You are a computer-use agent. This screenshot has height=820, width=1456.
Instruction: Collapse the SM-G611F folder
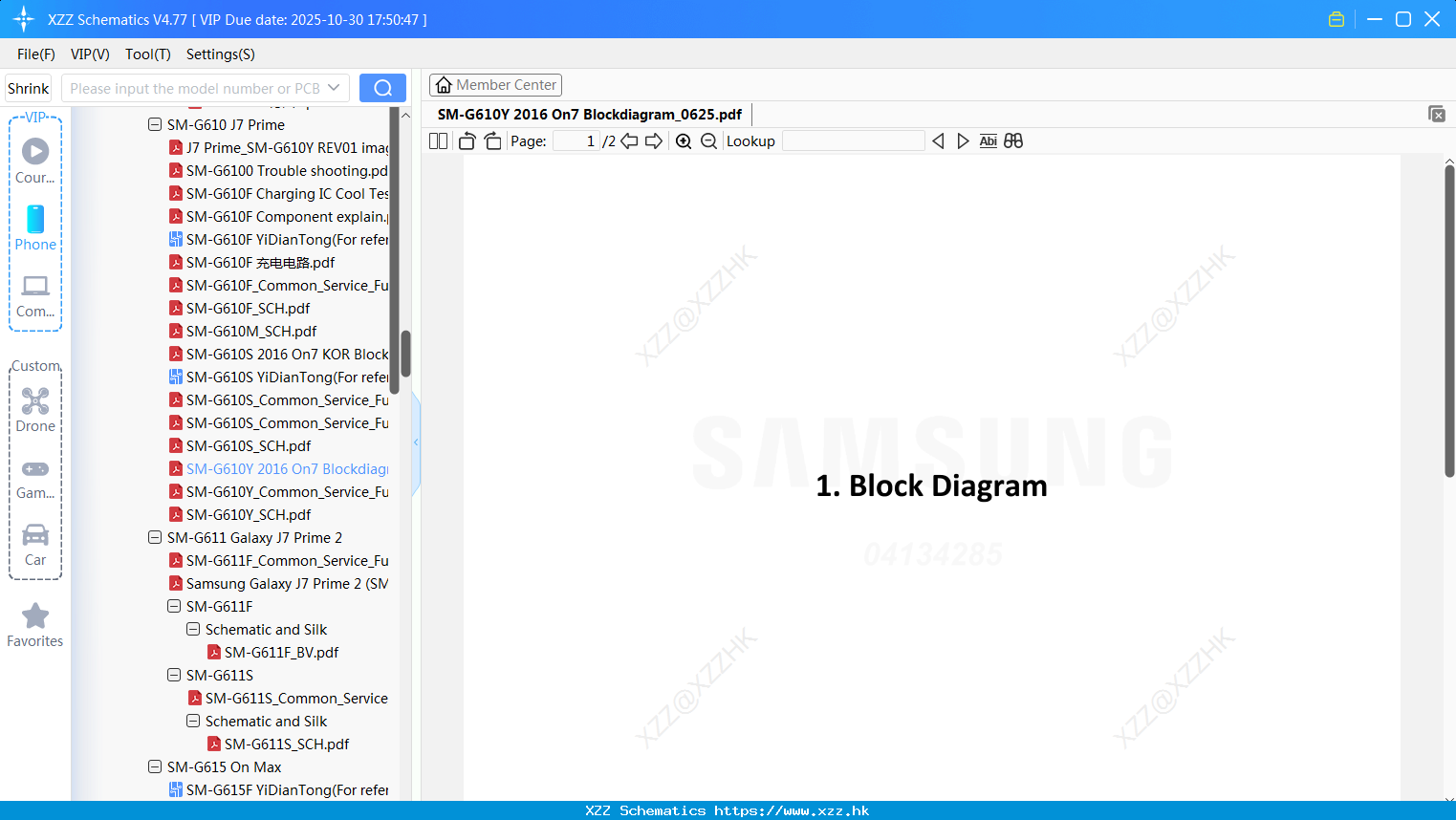click(x=174, y=606)
